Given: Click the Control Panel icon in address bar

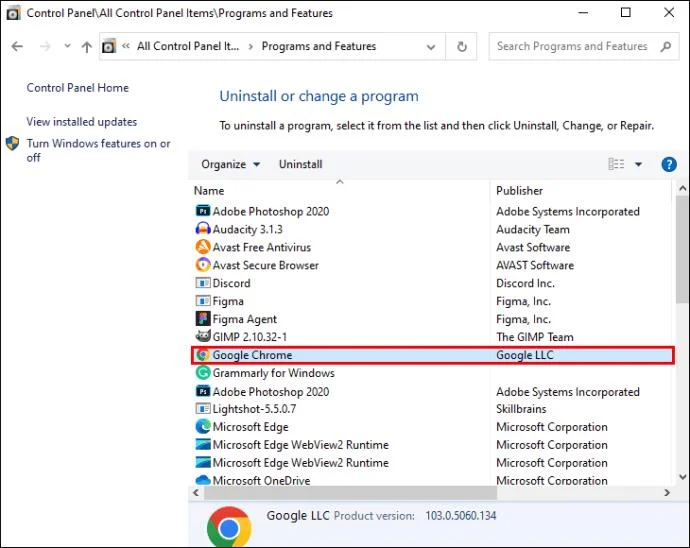Looking at the screenshot, I should 109,46.
